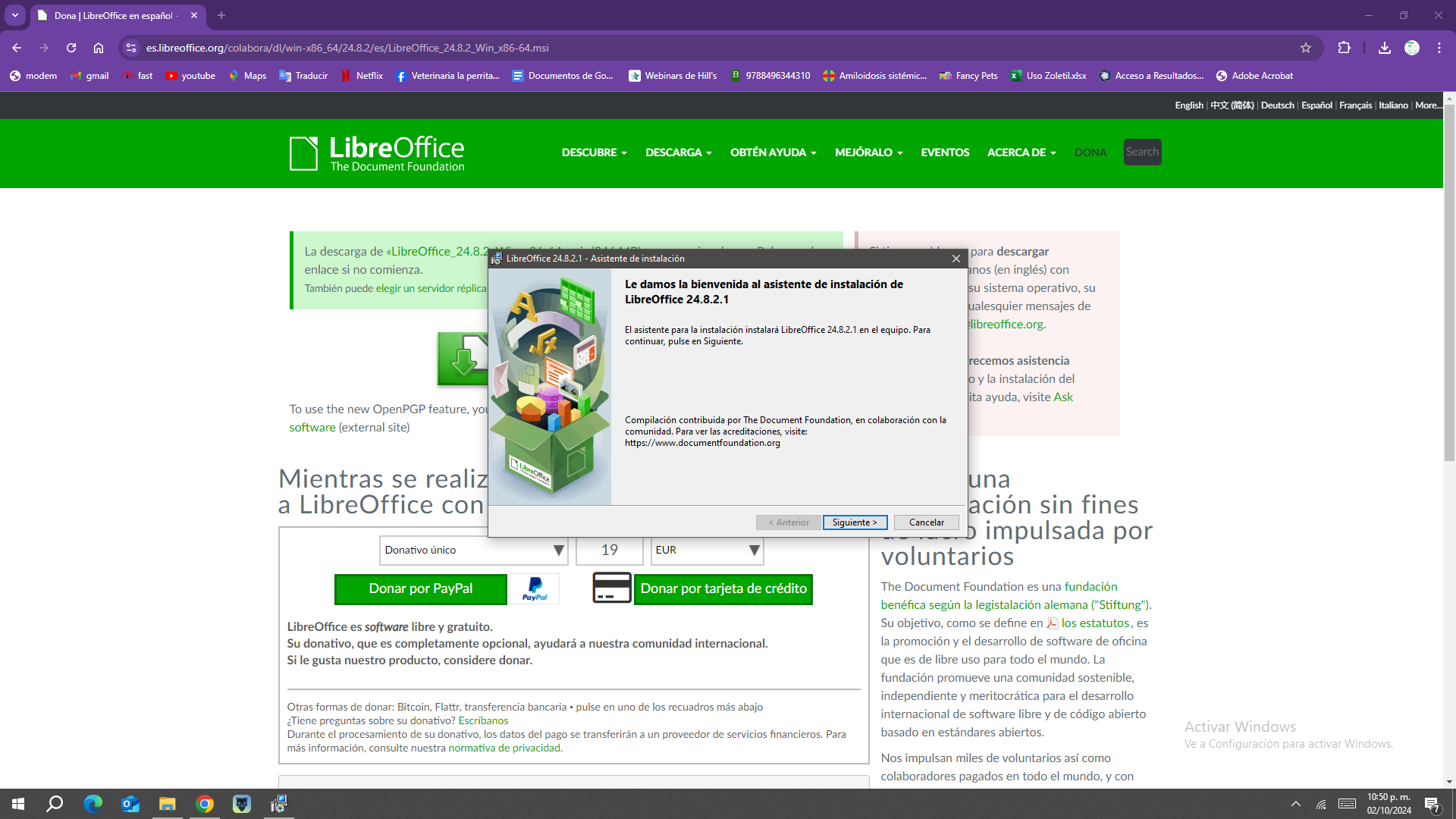
Task: Open the EUR currency dropdown
Action: coord(707,550)
